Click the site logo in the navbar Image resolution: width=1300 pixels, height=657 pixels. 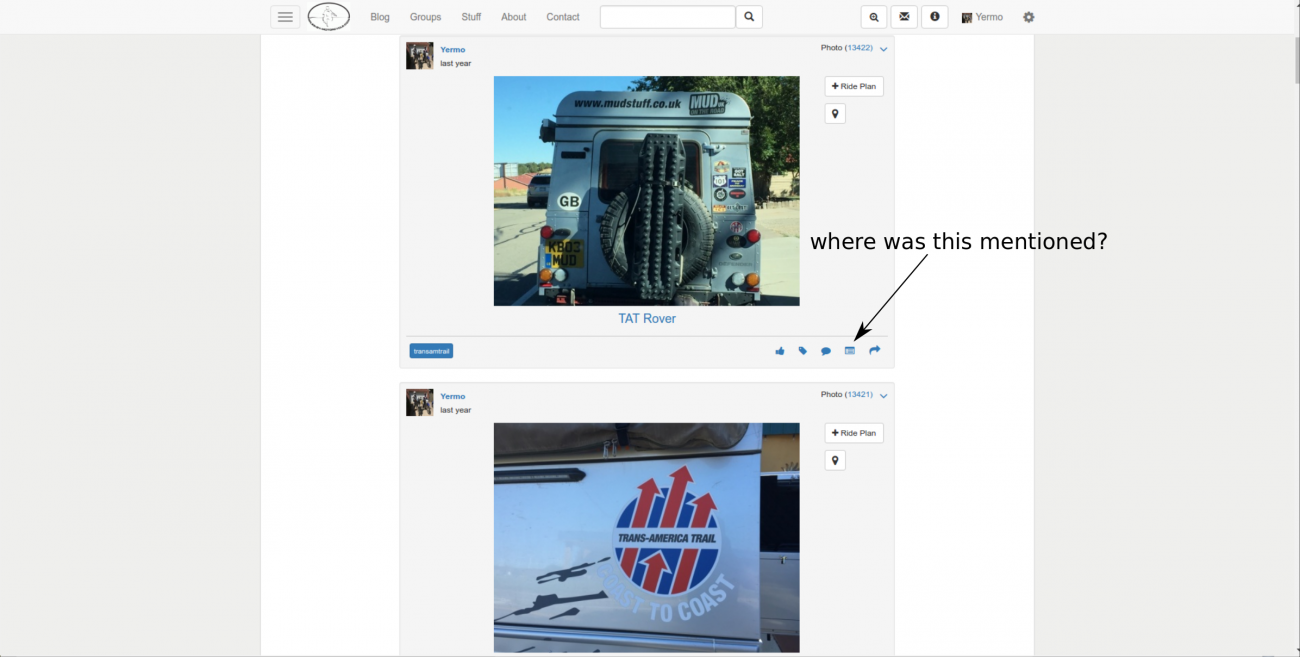329,17
